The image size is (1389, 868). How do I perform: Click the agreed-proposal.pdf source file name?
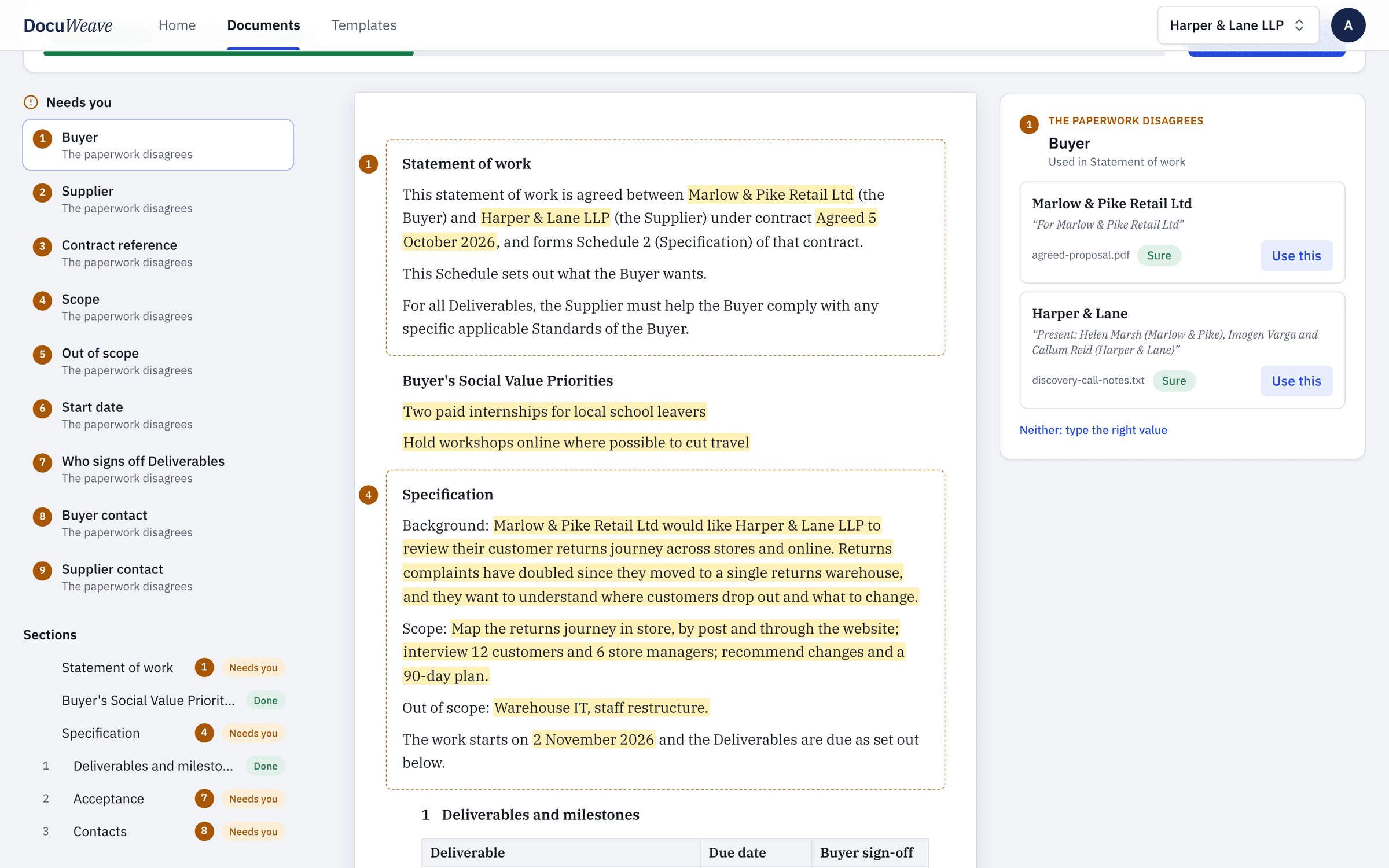1081,255
